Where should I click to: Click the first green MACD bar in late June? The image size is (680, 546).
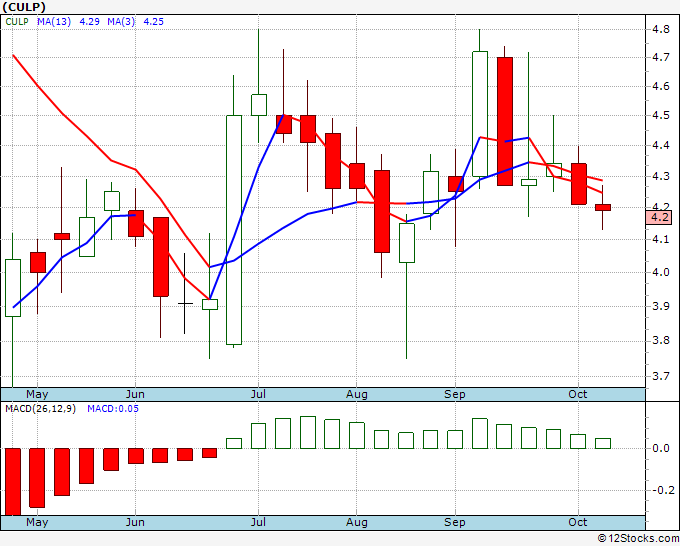tap(234, 443)
